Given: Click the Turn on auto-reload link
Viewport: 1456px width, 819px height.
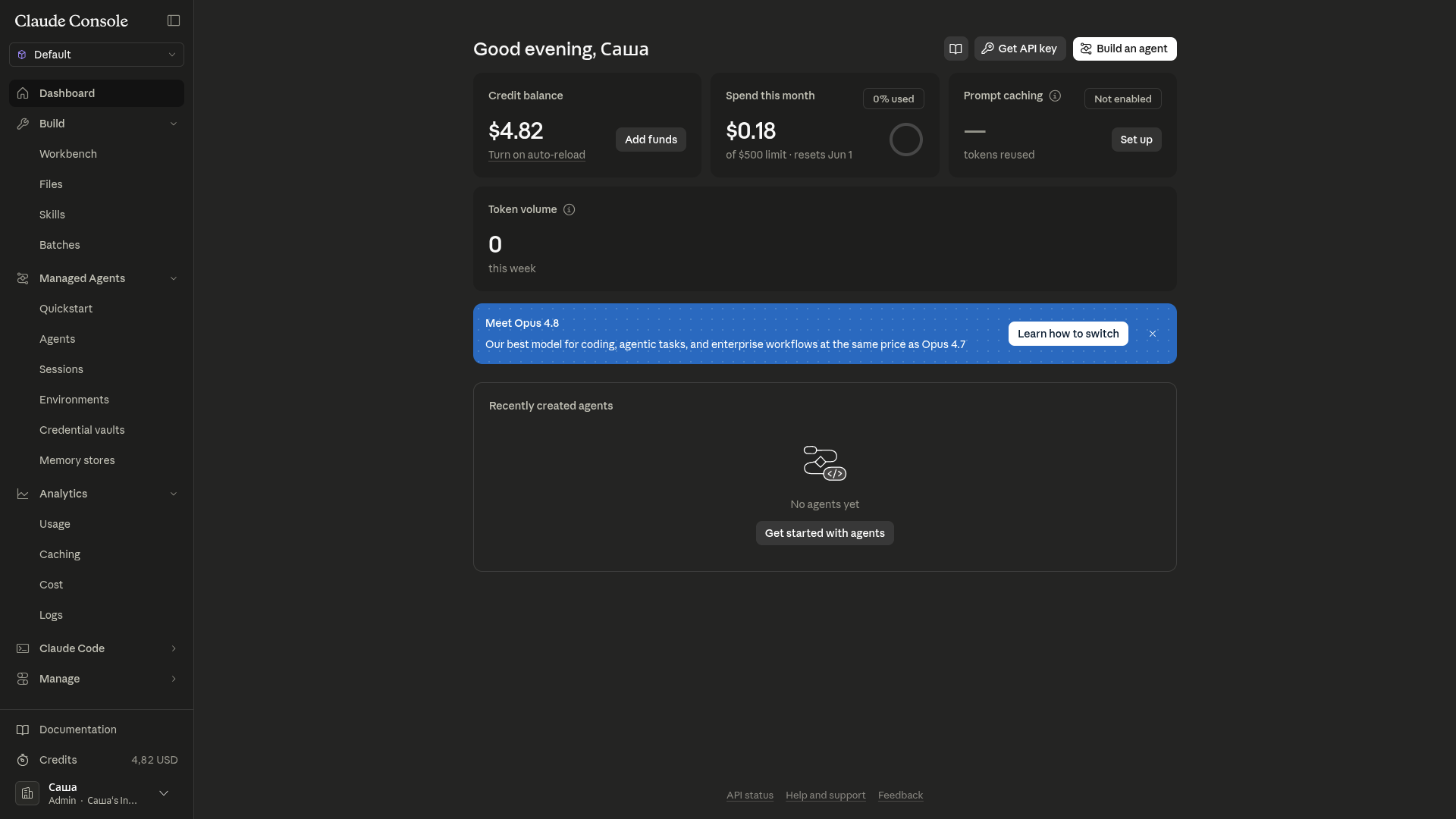Looking at the screenshot, I should pos(537,155).
